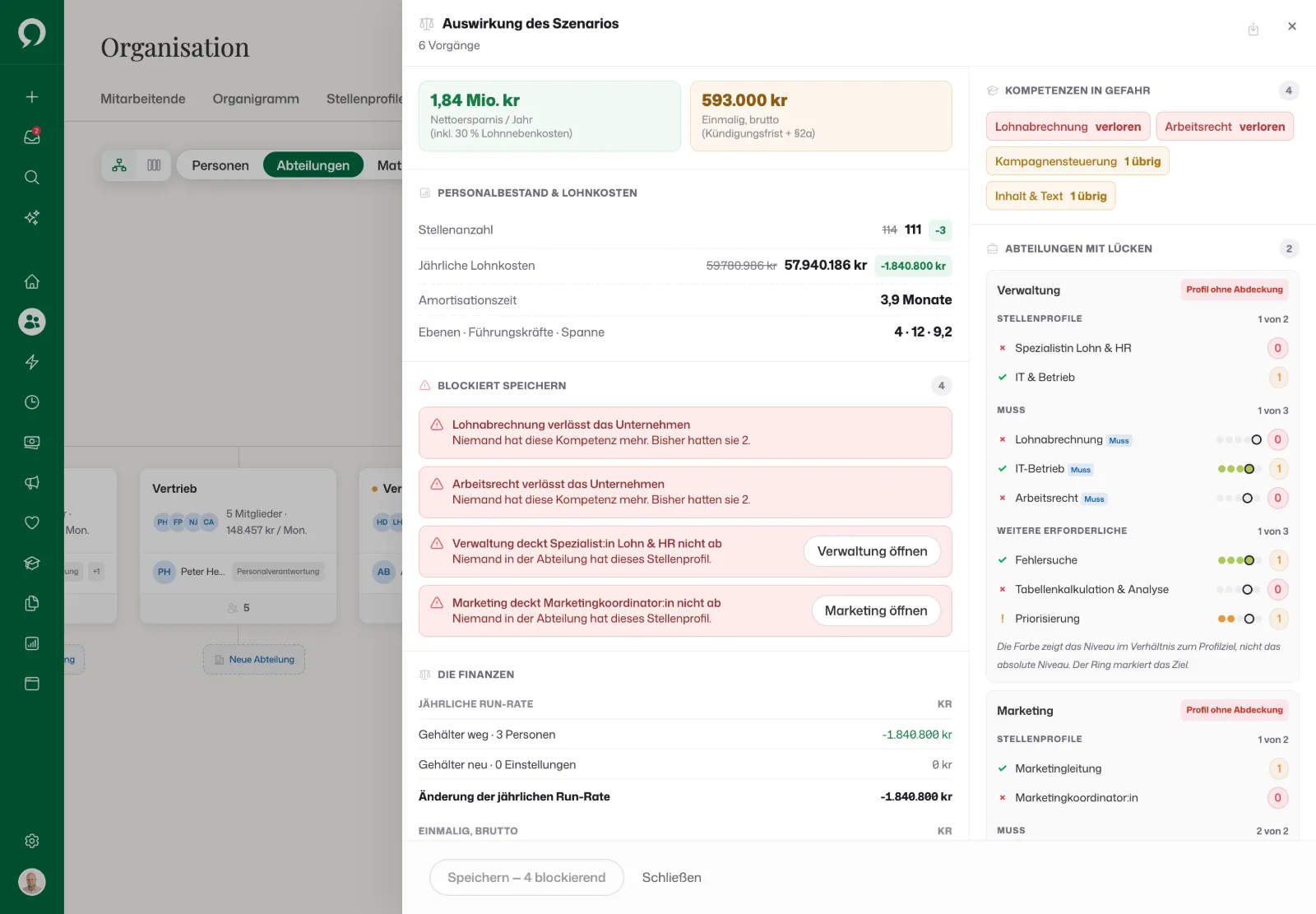Click the Marketing öffnen button
Screen dimensions: 1316x914
click(x=876, y=610)
